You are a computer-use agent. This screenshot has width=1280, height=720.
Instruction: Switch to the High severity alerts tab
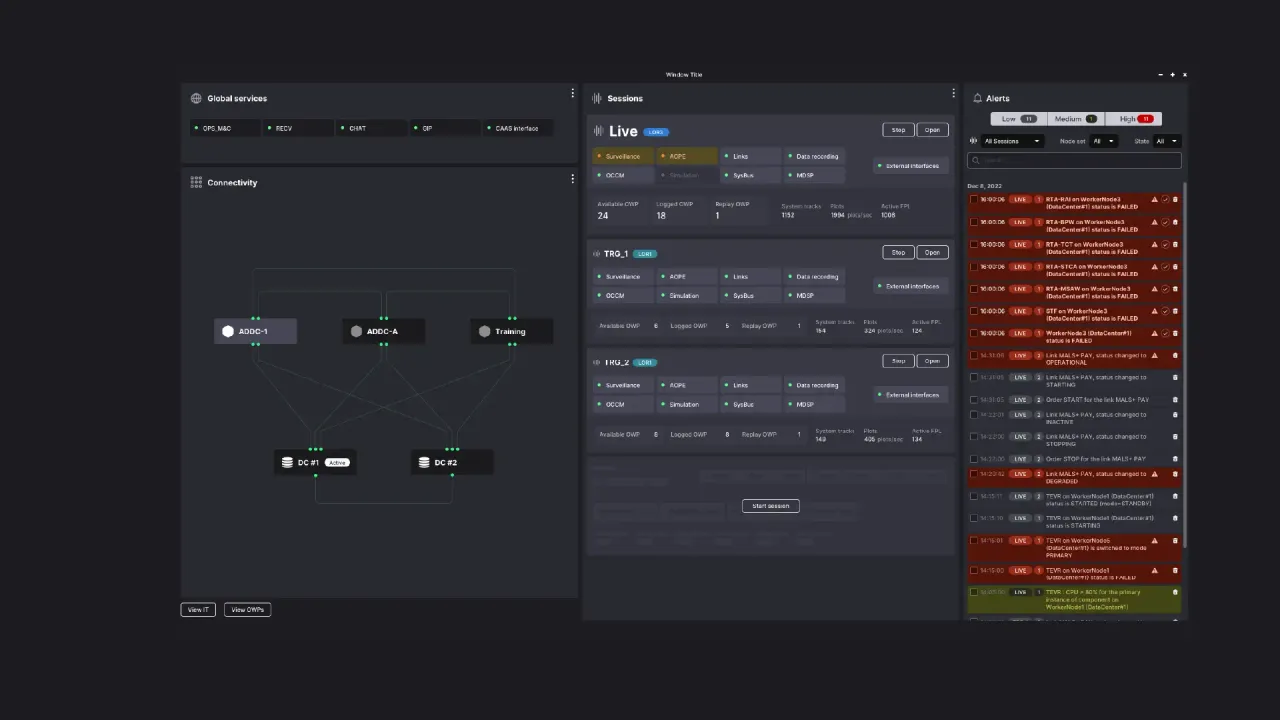click(x=1135, y=119)
